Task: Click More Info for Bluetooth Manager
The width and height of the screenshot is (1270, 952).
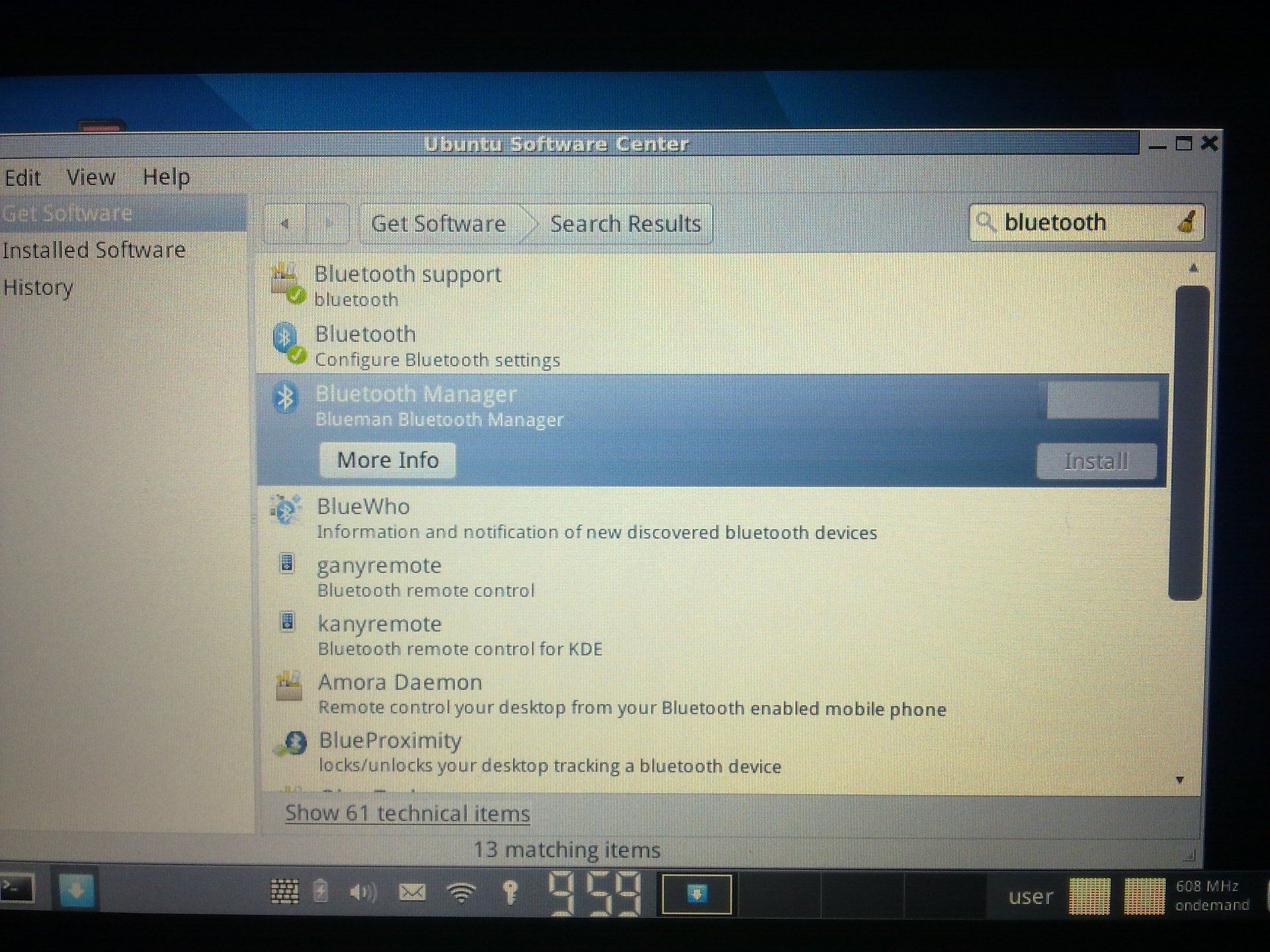Action: 388,460
